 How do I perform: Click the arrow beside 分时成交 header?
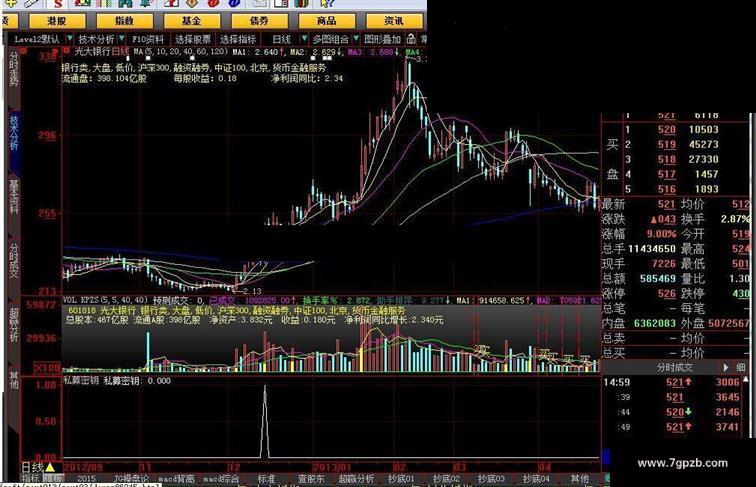(726, 367)
